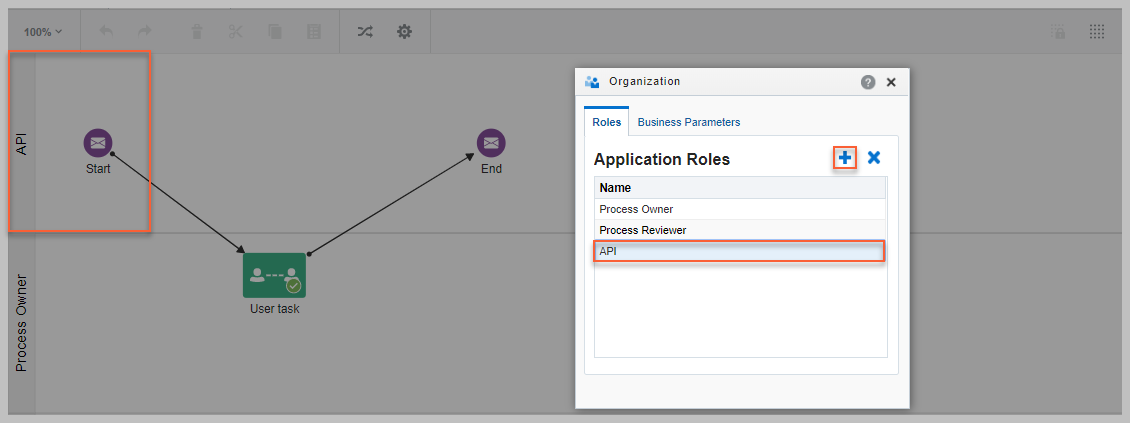1130x423 pixels.
Task: Select the Start message event
Action: (x=98, y=143)
